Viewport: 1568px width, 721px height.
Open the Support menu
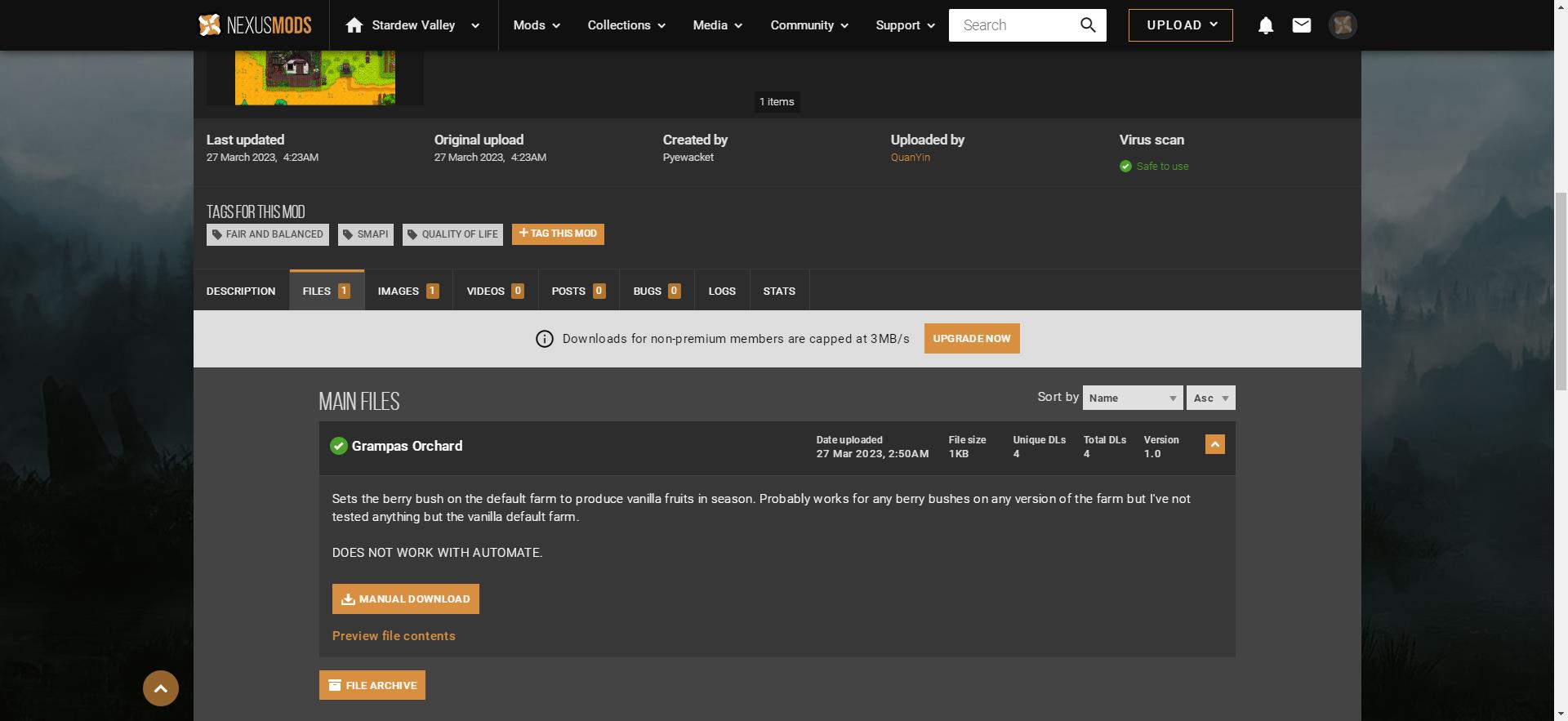coord(905,25)
